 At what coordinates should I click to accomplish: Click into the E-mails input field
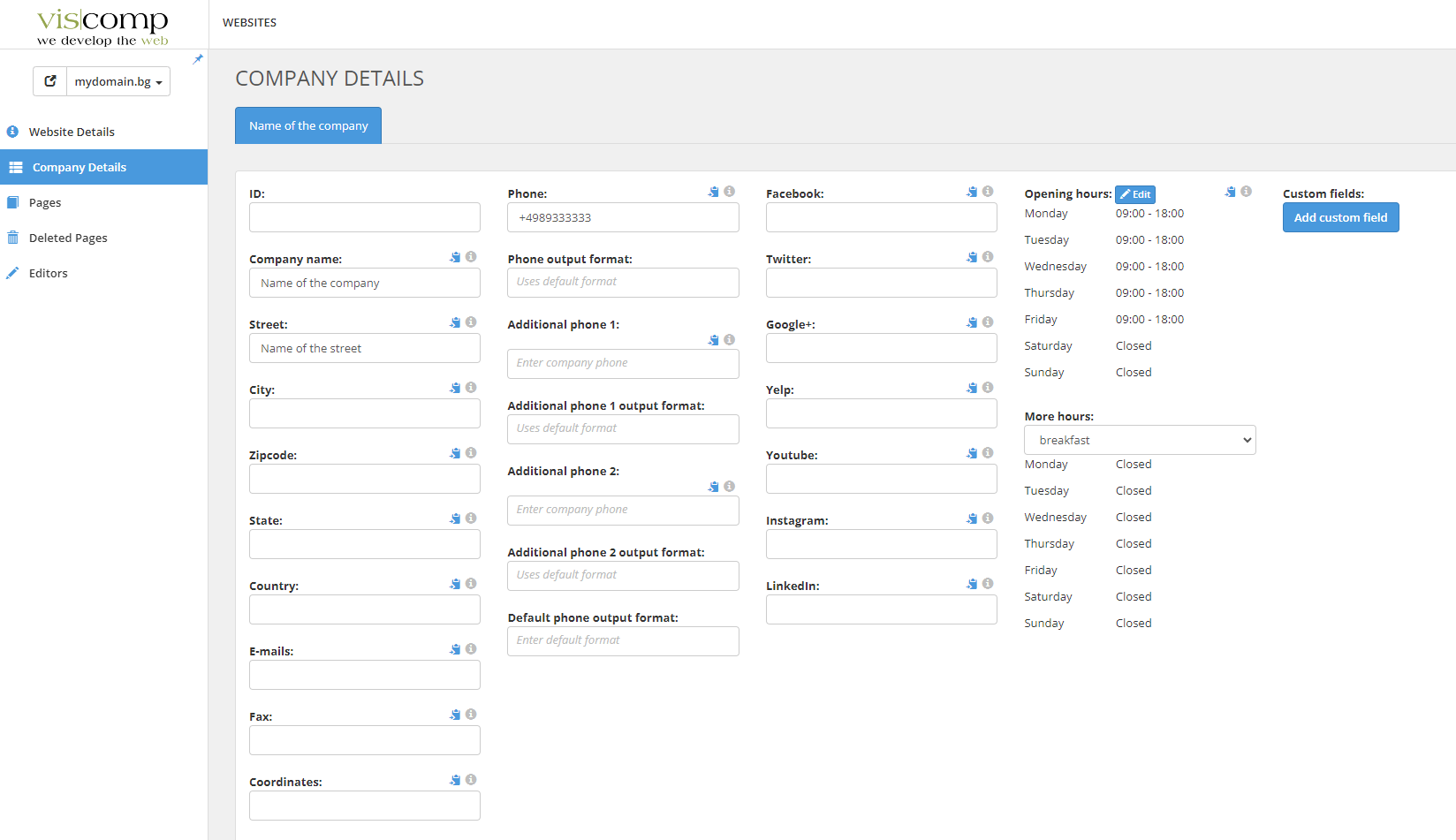(x=365, y=675)
